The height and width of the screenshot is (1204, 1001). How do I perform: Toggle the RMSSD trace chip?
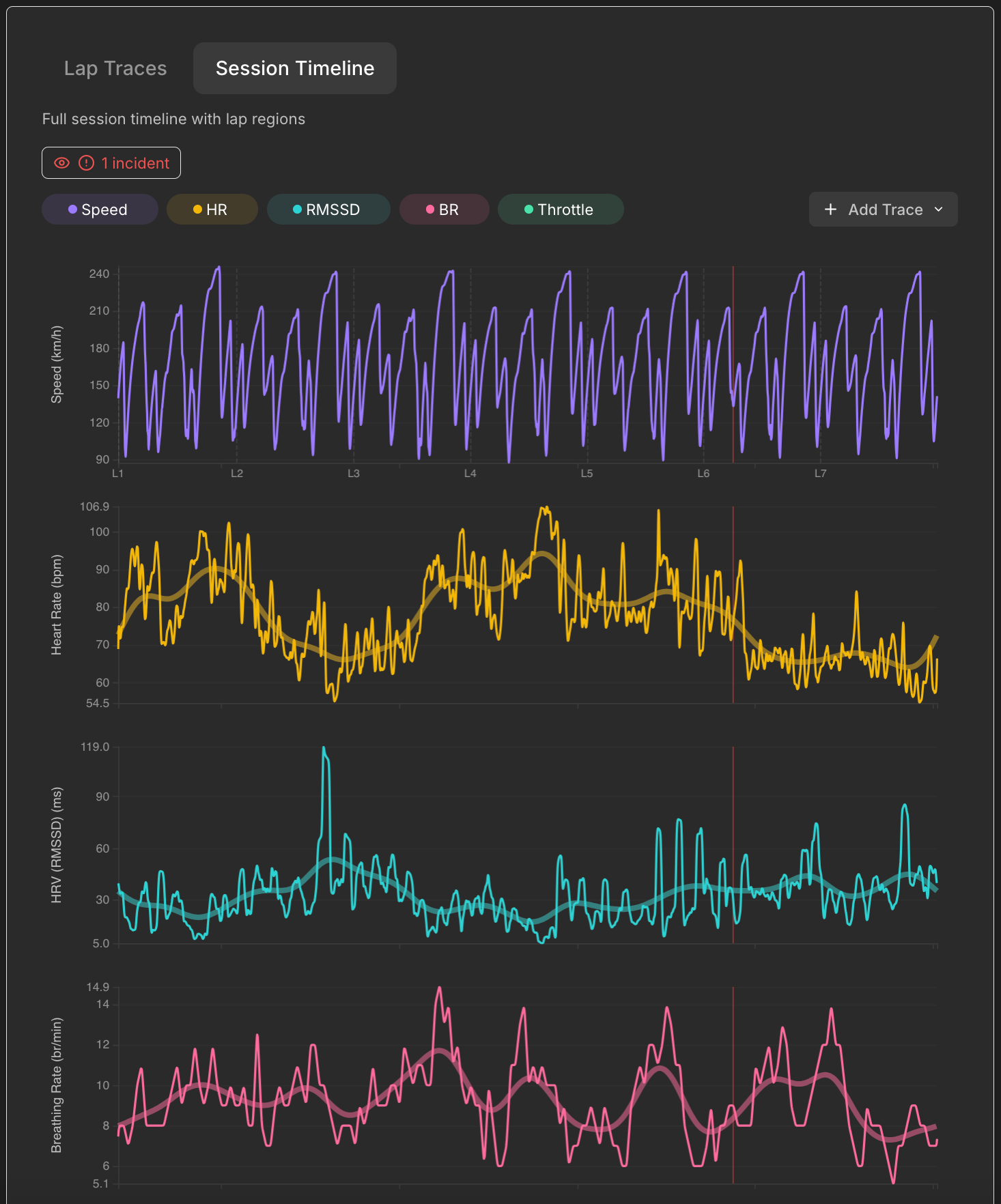[x=328, y=210]
